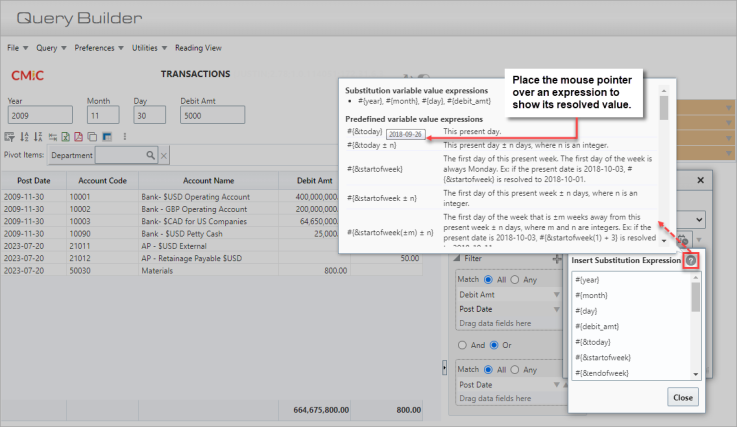Select the Or radio button

[x=494, y=345]
